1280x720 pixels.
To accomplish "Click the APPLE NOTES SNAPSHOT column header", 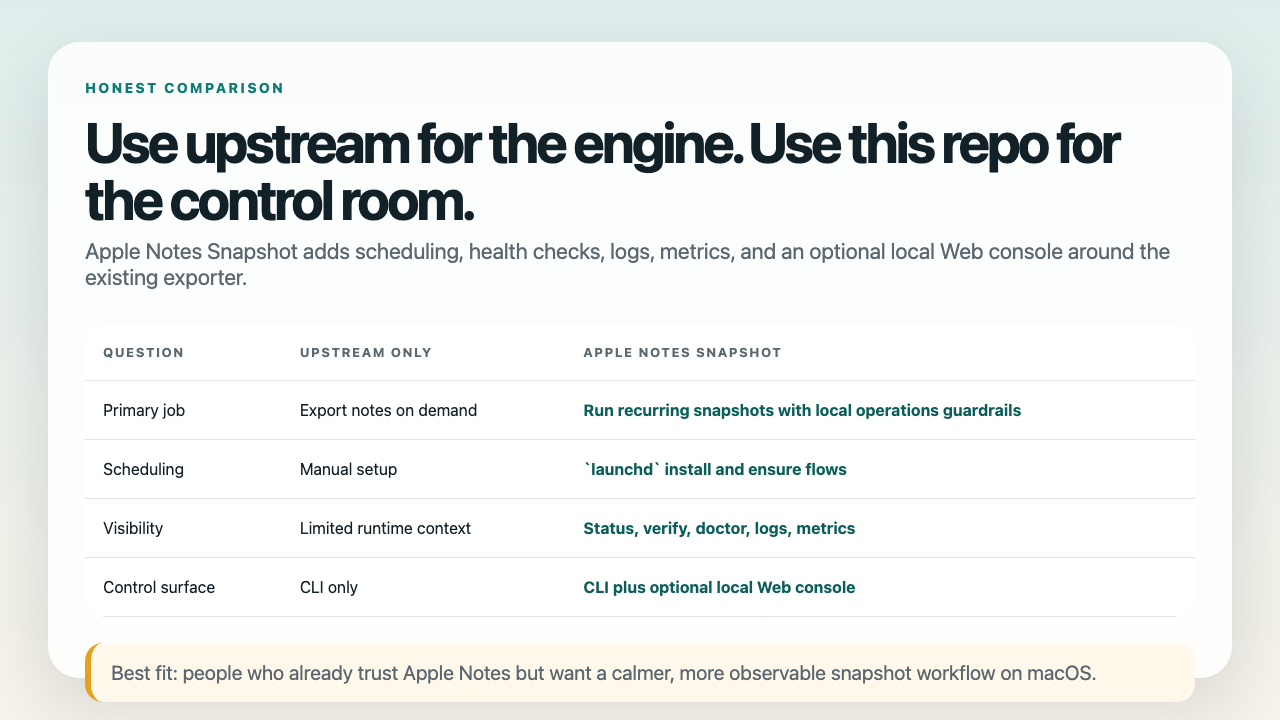I will 682,352.
